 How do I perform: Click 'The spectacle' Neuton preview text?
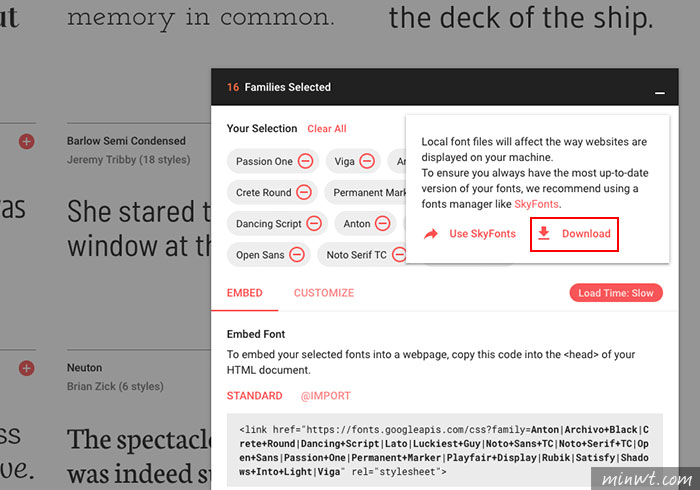point(139,457)
